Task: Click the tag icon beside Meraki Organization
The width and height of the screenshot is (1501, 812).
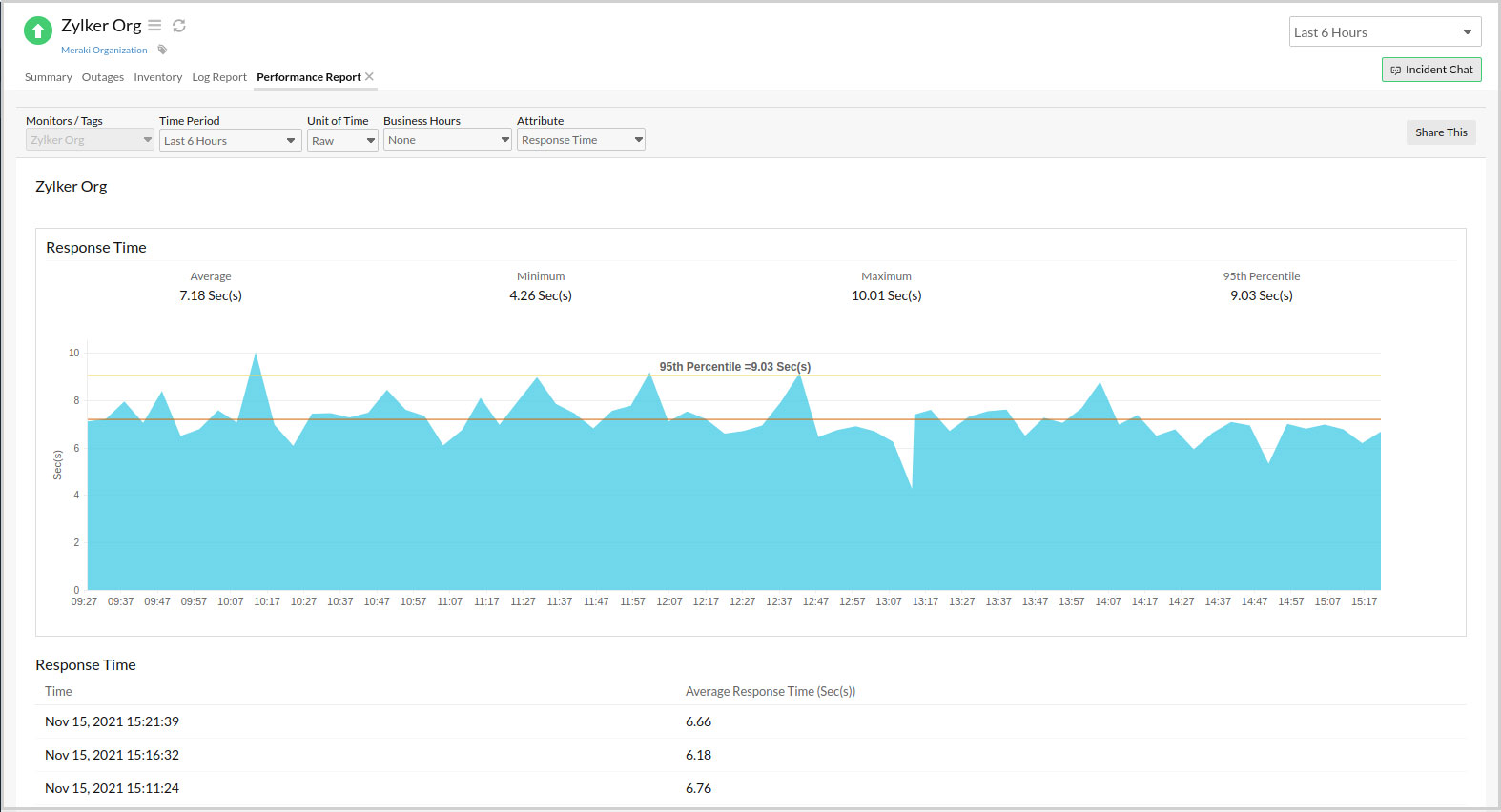Action: [162, 50]
